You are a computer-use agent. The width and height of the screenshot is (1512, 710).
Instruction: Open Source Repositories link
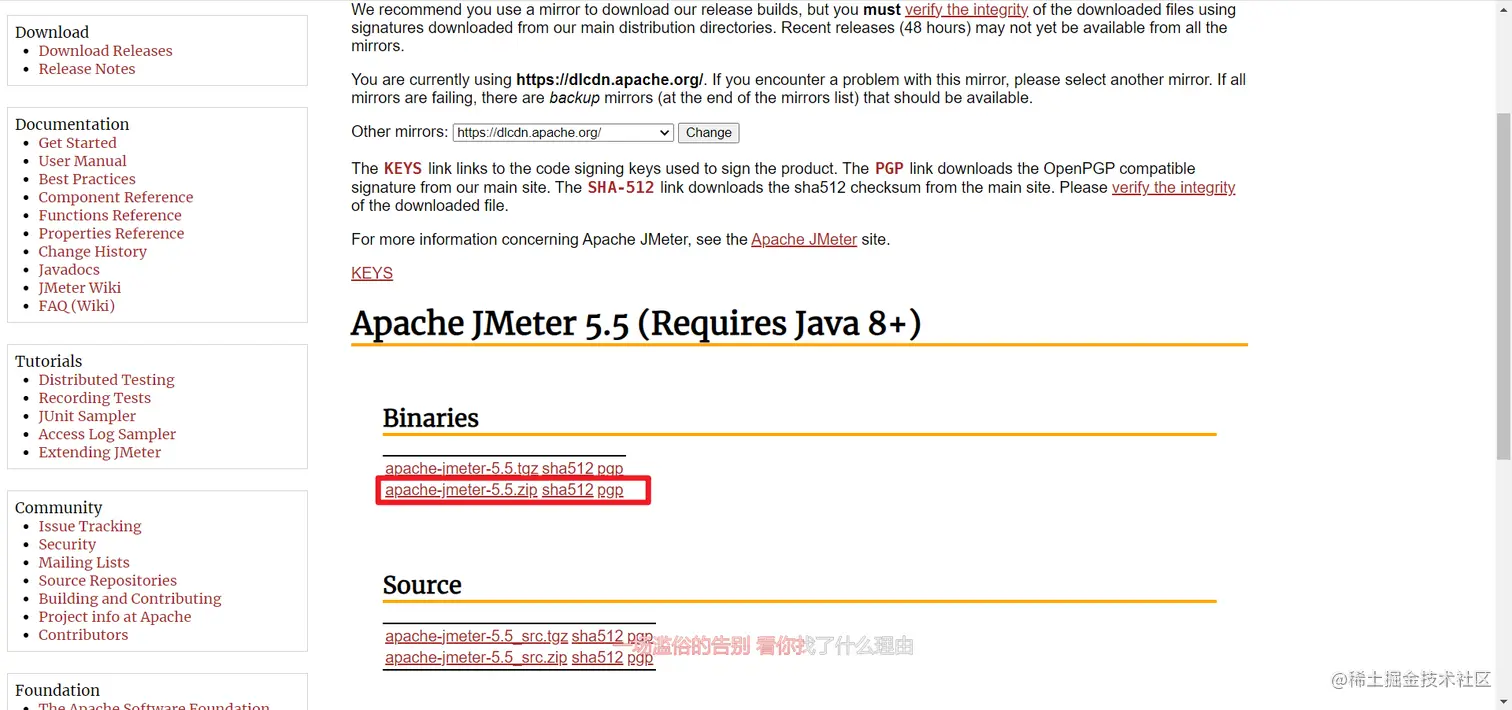click(x=108, y=580)
